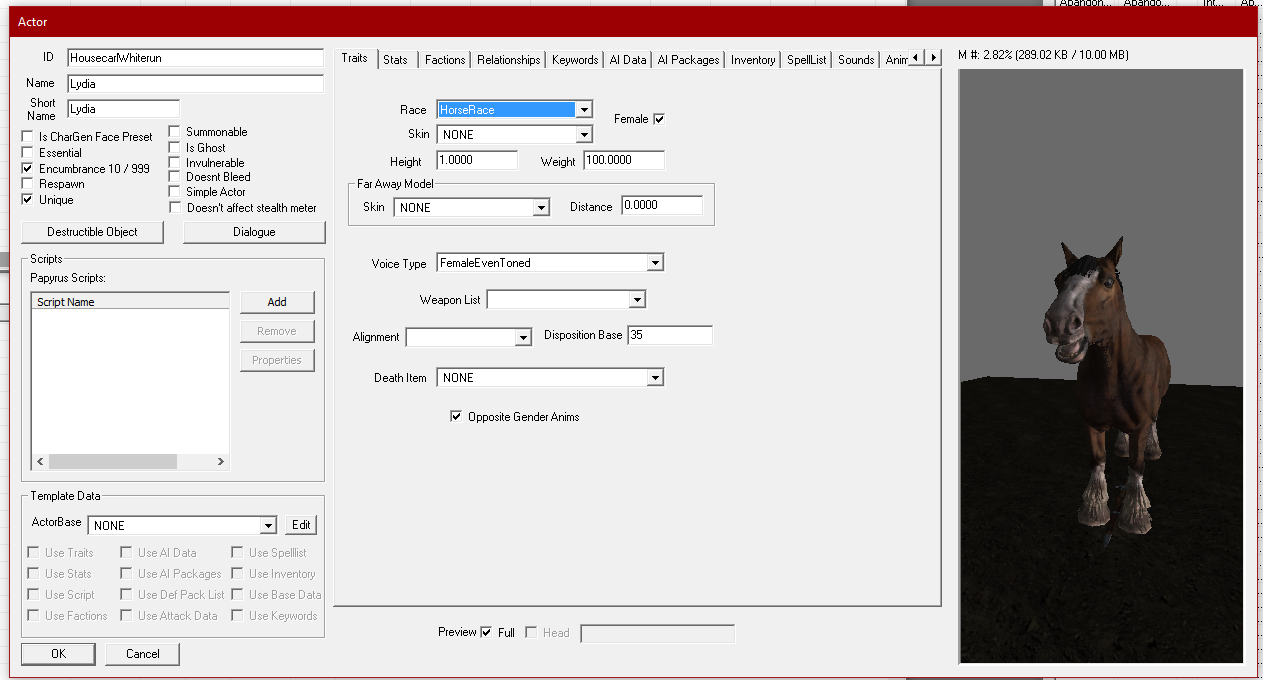Open the Relationships tab
1263x680 pixels.
[508, 60]
